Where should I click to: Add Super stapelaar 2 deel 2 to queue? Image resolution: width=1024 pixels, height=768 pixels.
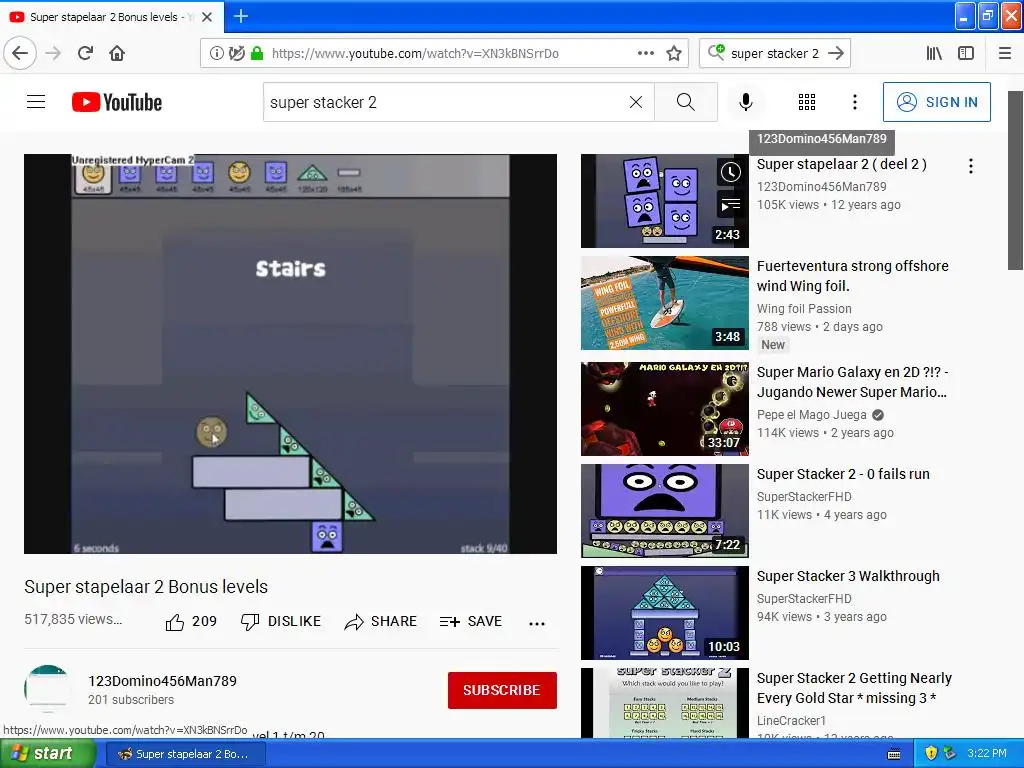(x=730, y=206)
